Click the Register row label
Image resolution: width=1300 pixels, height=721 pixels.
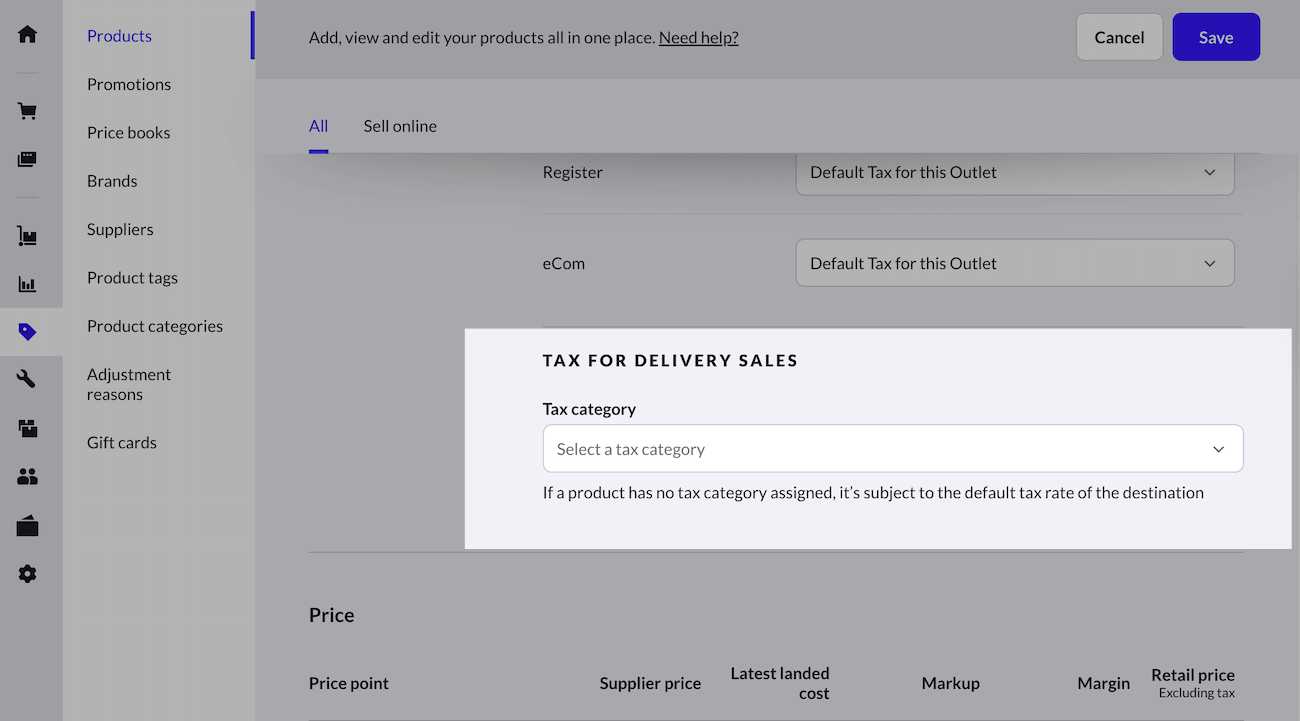pos(573,172)
